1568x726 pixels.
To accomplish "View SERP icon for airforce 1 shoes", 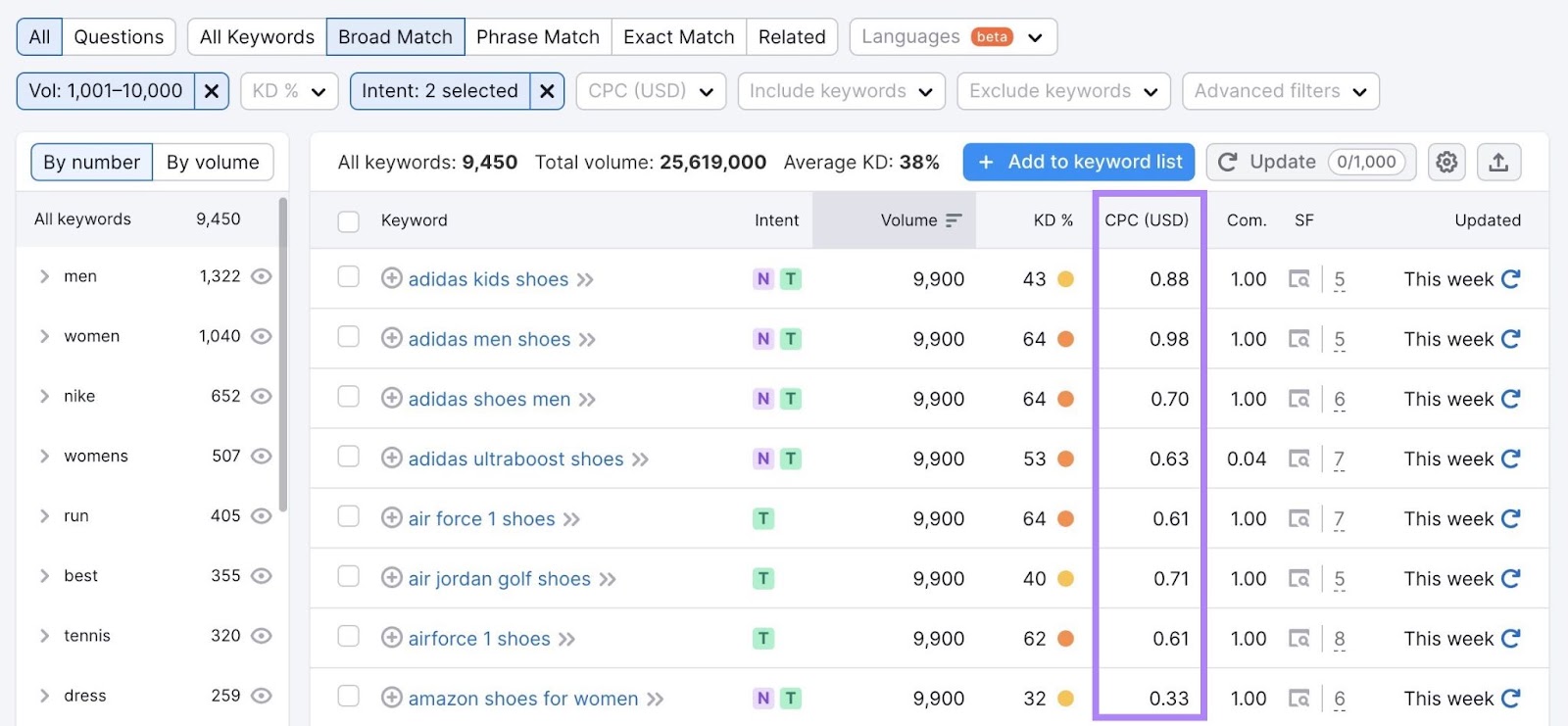I will pyautogui.click(x=1298, y=639).
